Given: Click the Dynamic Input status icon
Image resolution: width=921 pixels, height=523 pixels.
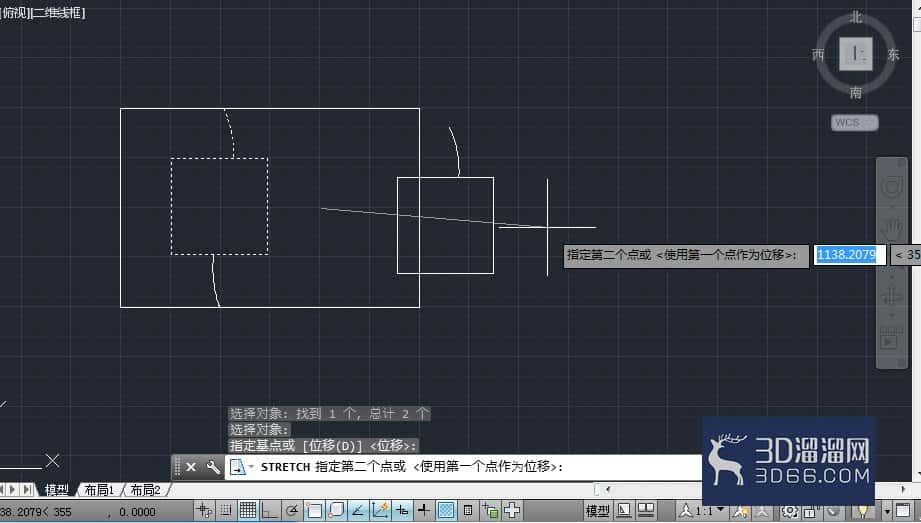Looking at the screenshot, I should (x=402, y=510).
